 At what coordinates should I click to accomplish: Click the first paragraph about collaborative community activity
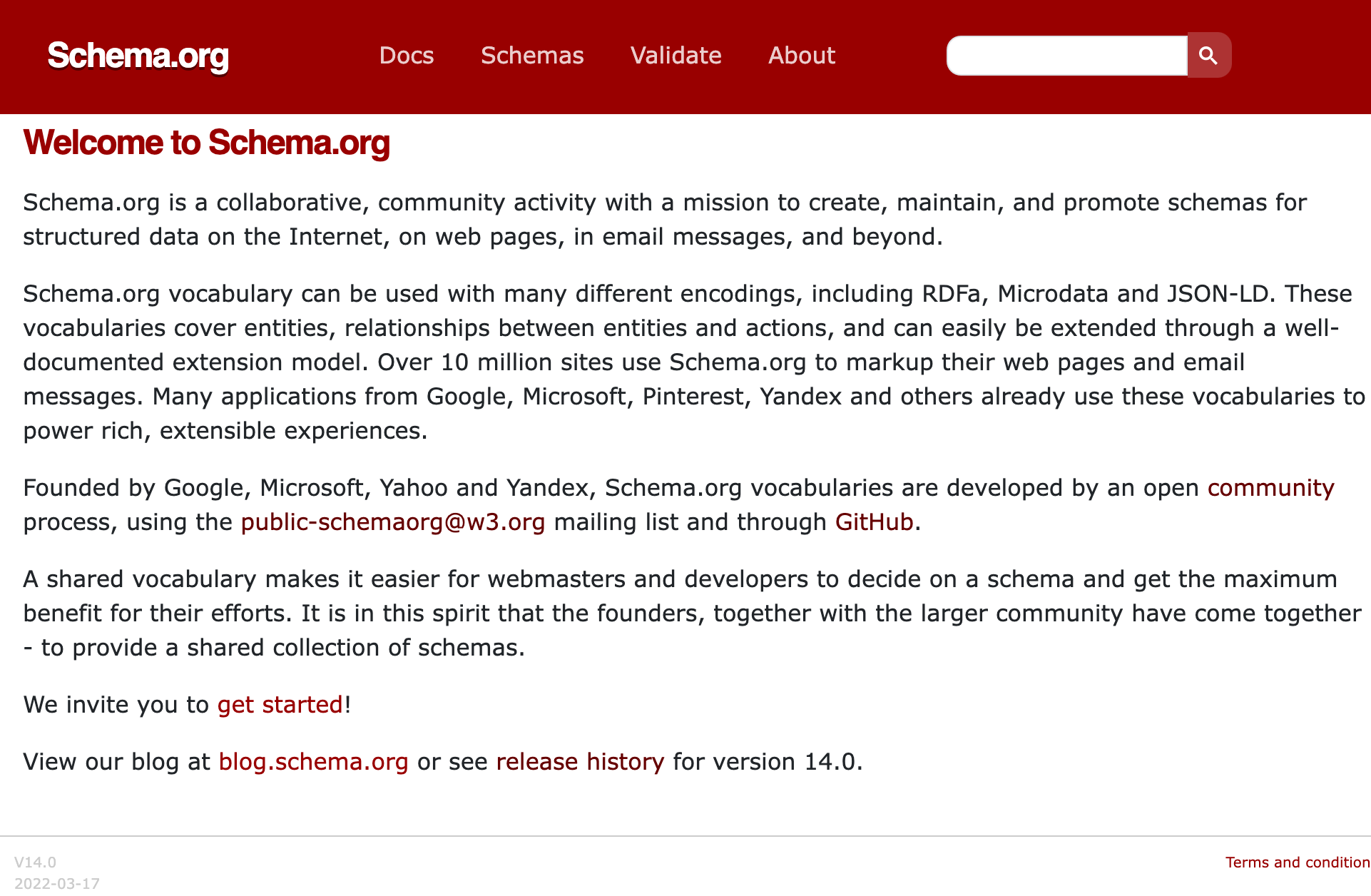tap(665, 220)
